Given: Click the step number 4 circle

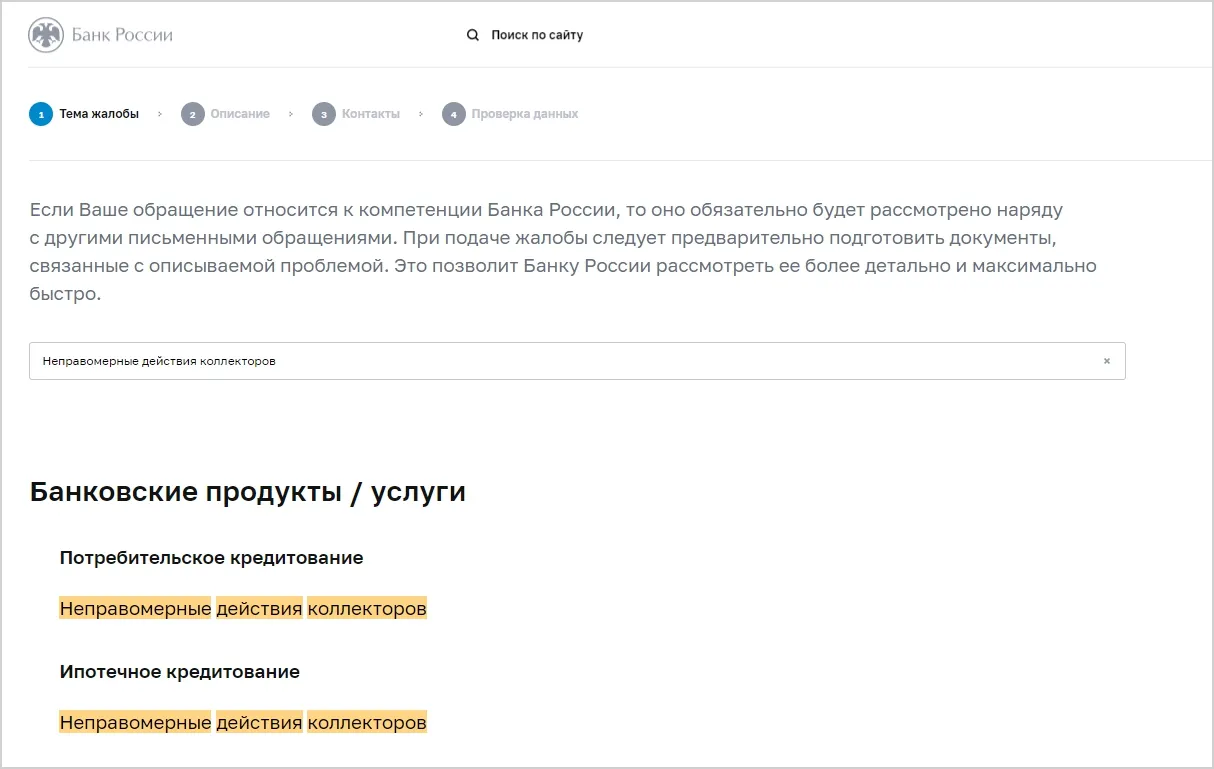Looking at the screenshot, I should tap(453, 114).
